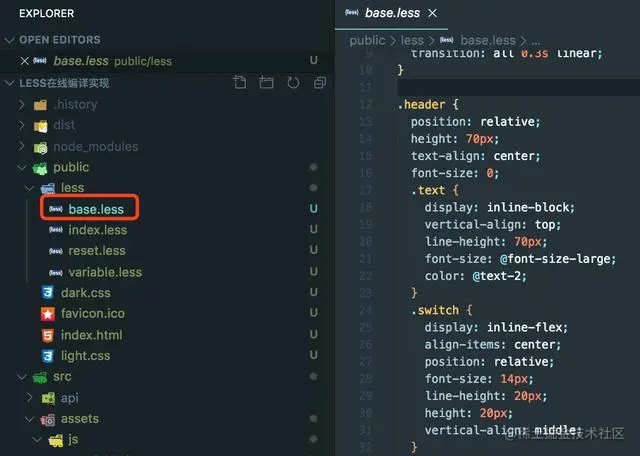
Task: Click the HTML5 icon beside index.html
Action: (48, 335)
